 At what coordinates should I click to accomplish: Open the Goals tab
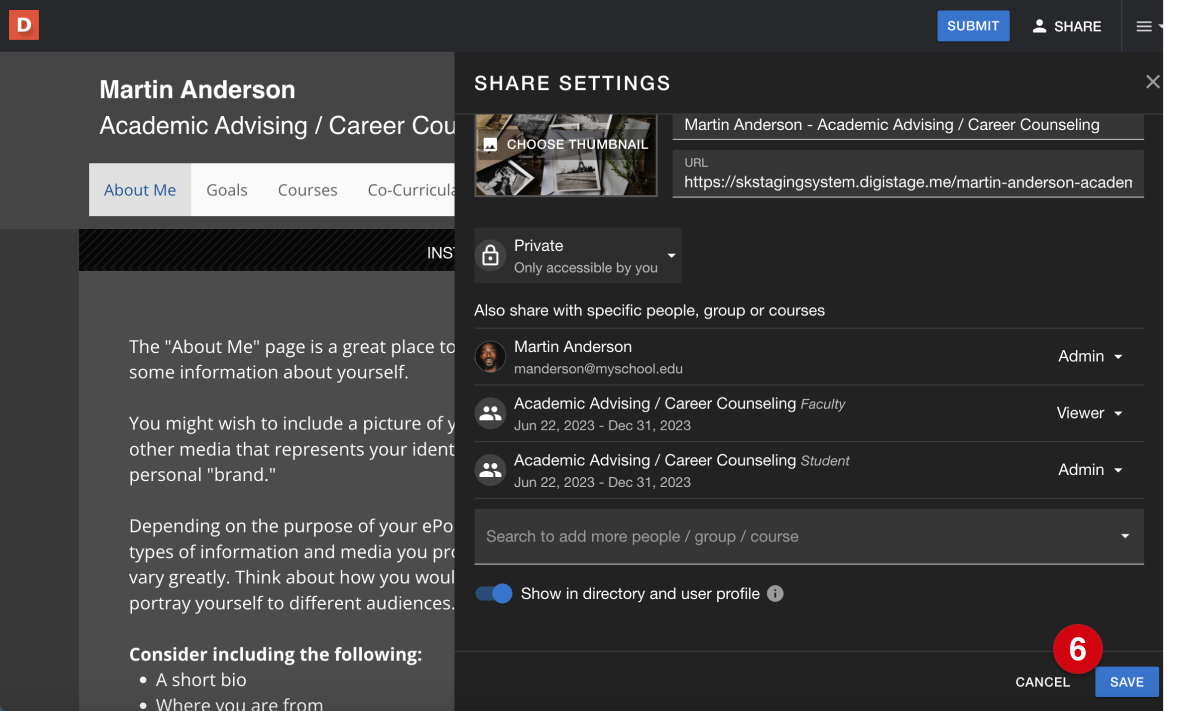coord(227,190)
